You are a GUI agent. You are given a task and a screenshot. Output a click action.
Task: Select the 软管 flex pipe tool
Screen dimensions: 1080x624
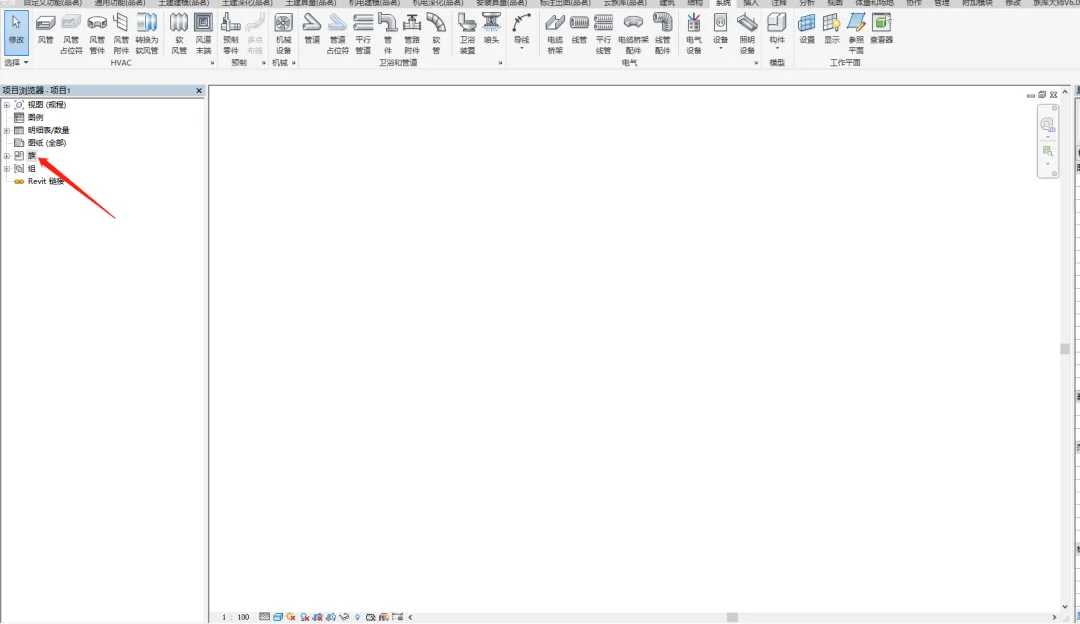(x=436, y=34)
